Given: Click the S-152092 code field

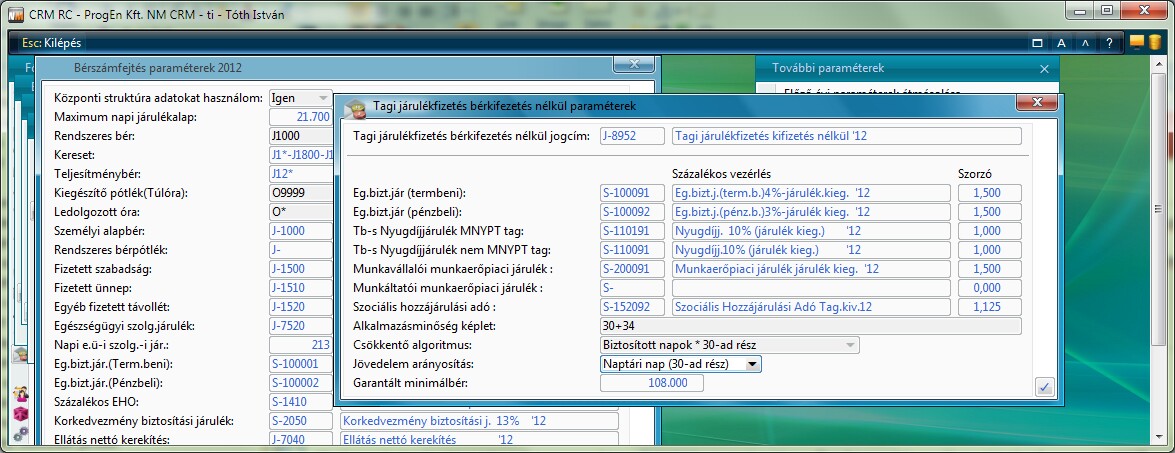Looking at the screenshot, I should pyautogui.click(x=632, y=307).
